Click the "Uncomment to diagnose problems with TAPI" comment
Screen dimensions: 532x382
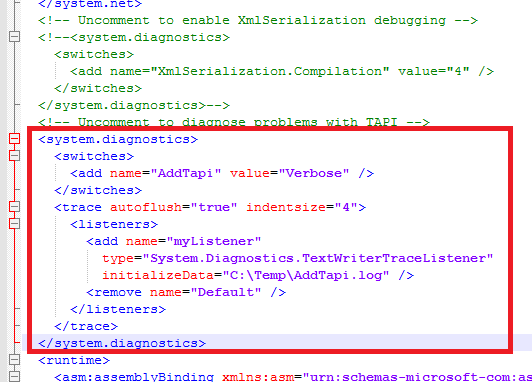click(234, 122)
